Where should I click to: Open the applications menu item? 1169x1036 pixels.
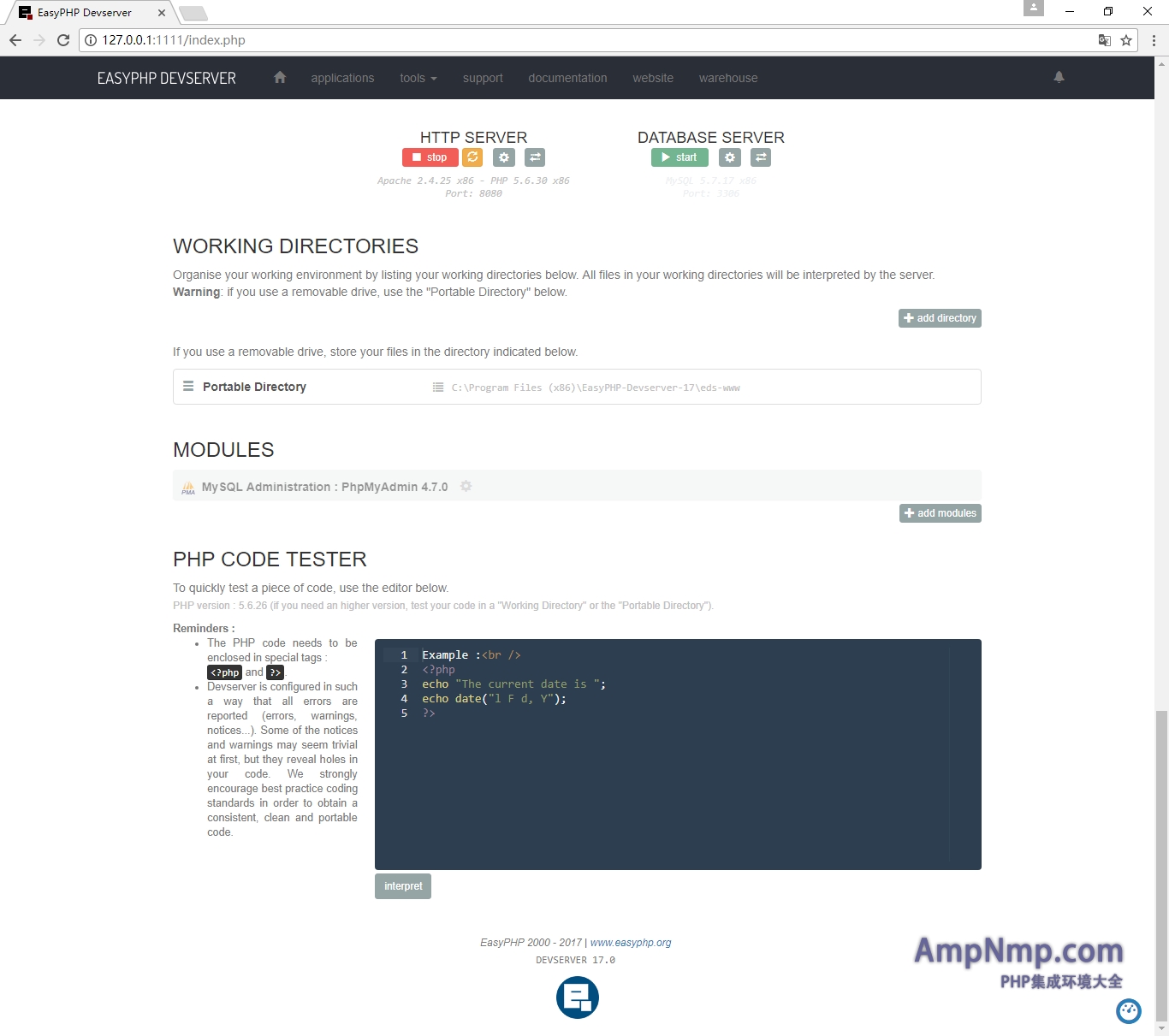(x=342, y=78)
